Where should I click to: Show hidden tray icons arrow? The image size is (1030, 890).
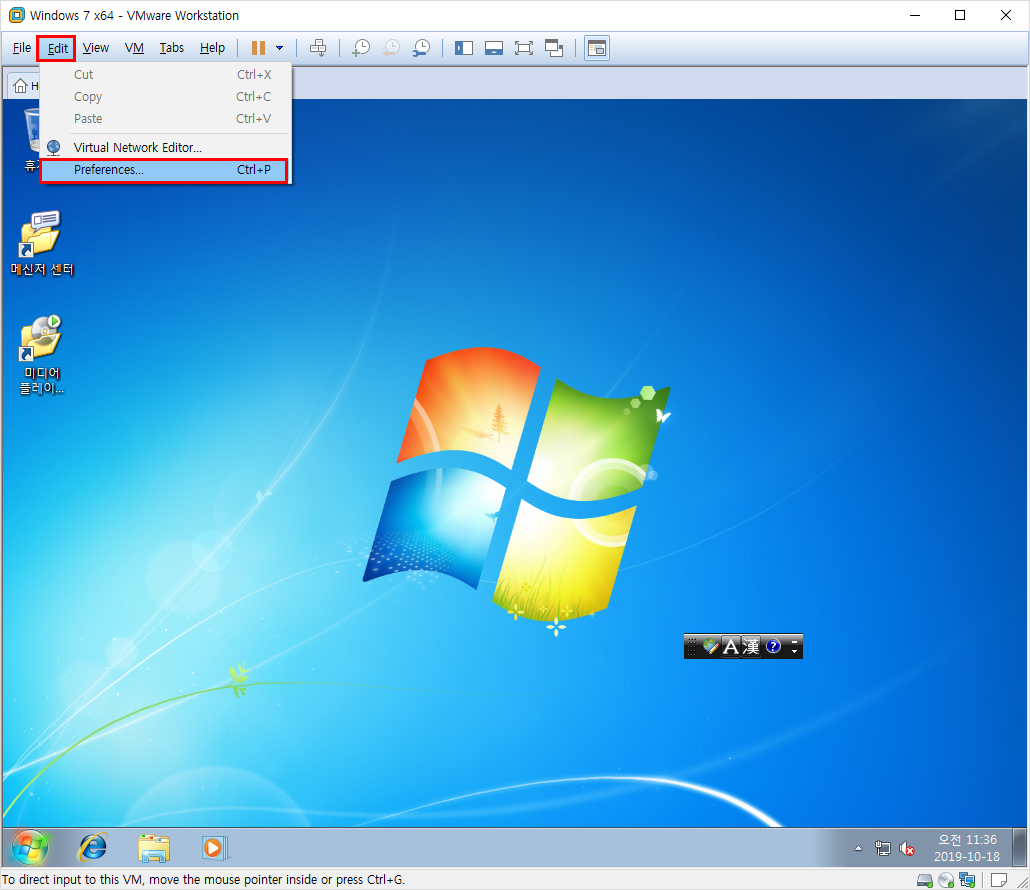858,849
